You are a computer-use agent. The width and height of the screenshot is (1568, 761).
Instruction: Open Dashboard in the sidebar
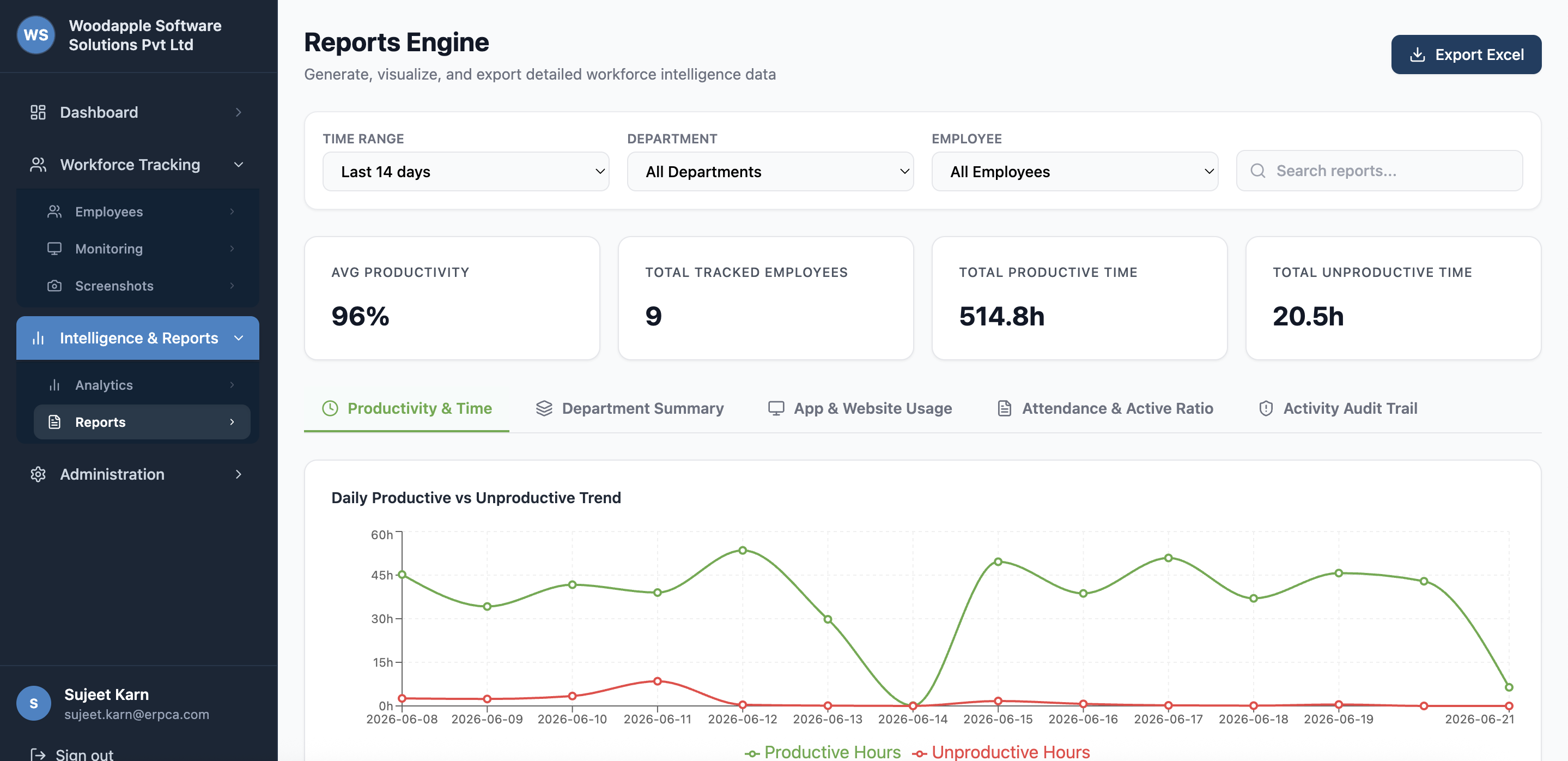(137, 112)
